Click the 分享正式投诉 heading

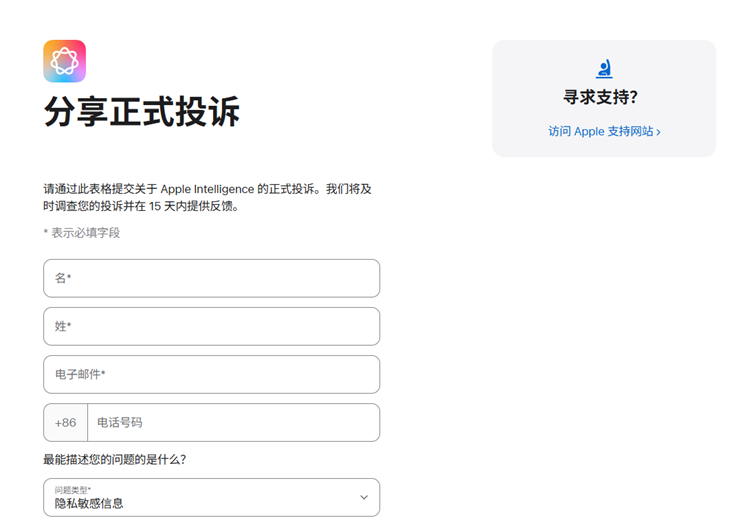(x=142, y=112)
